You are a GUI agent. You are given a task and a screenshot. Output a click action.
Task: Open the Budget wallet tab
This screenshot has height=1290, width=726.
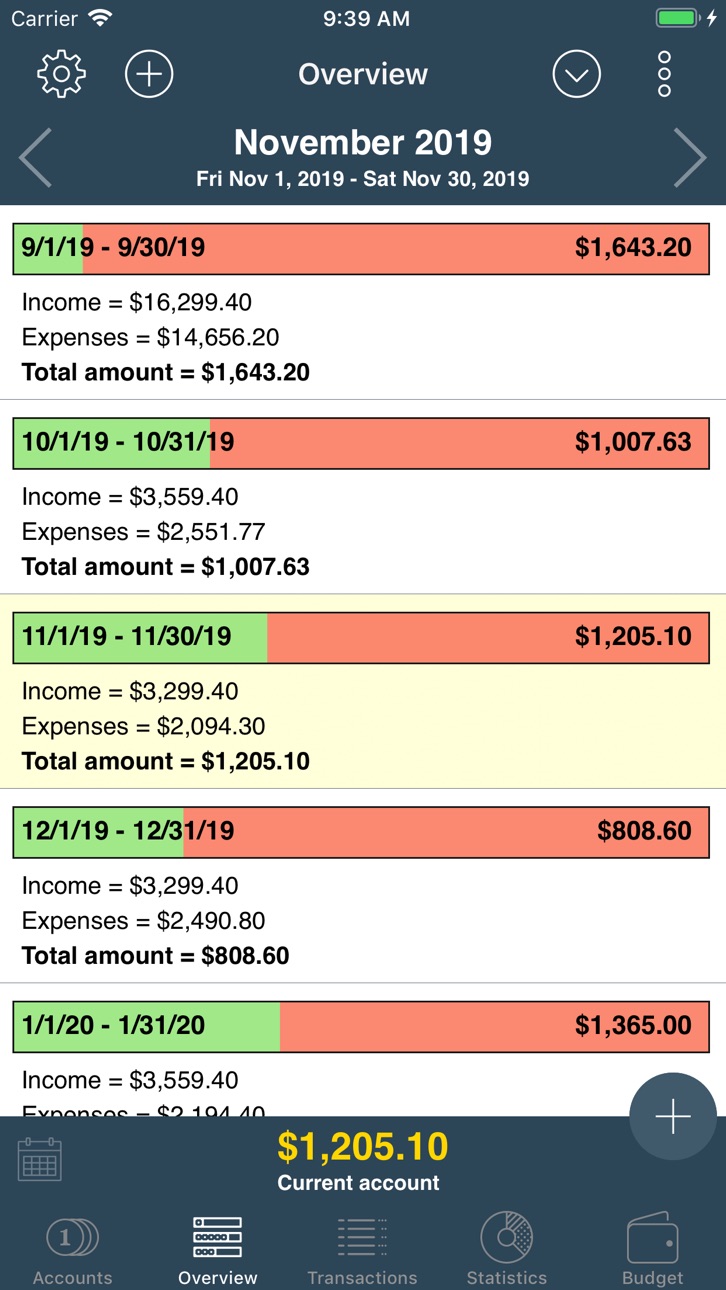pos(653,1249)
